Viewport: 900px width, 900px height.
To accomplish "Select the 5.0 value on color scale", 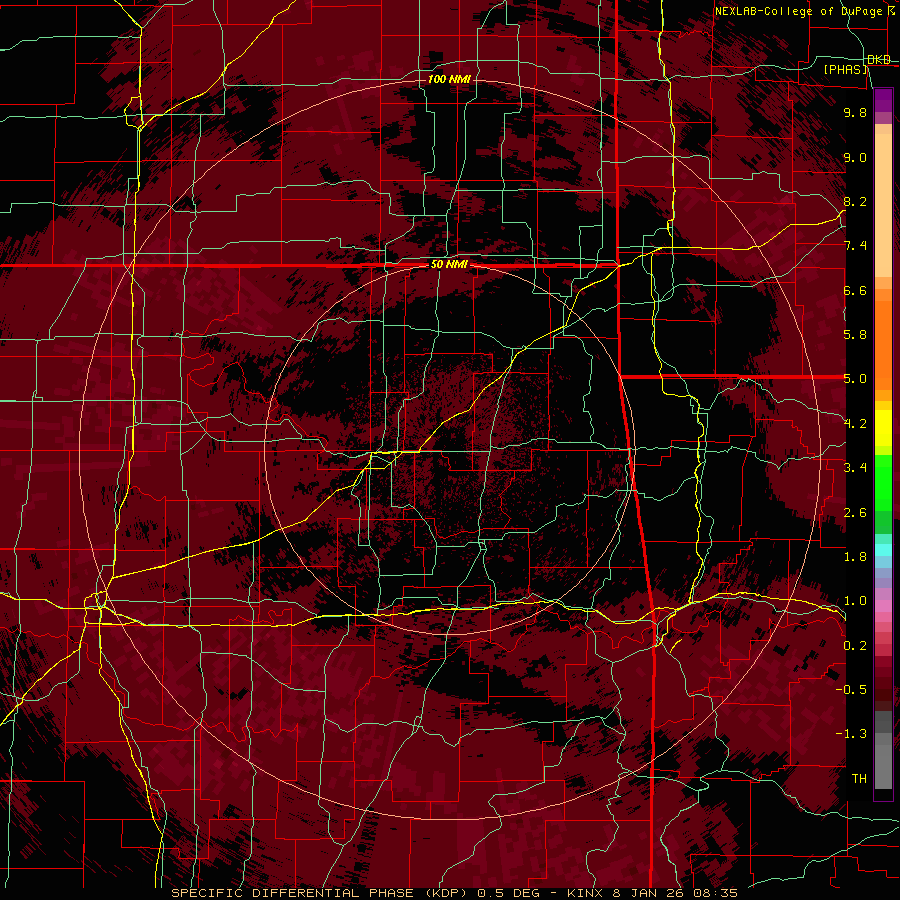I will [x=855, y=379].
